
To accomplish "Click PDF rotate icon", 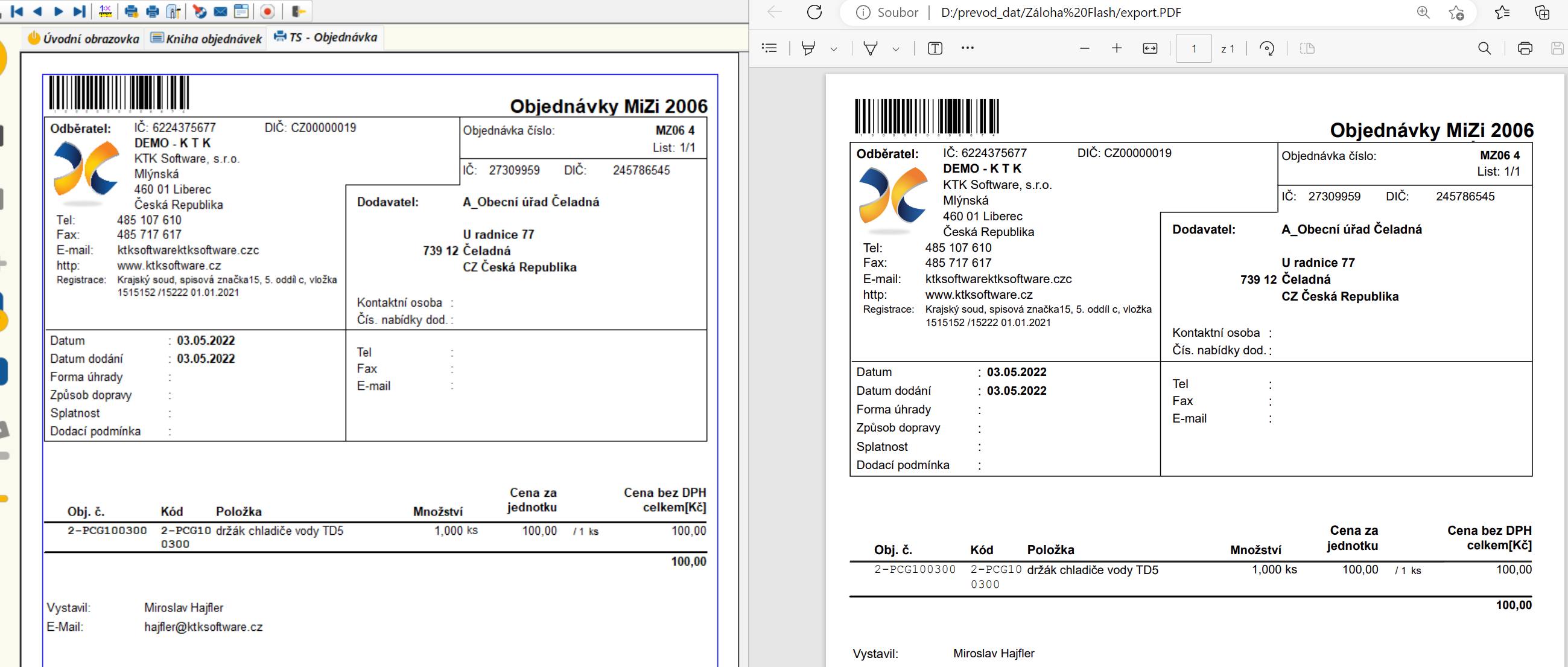I will (x=1267, y=48).
